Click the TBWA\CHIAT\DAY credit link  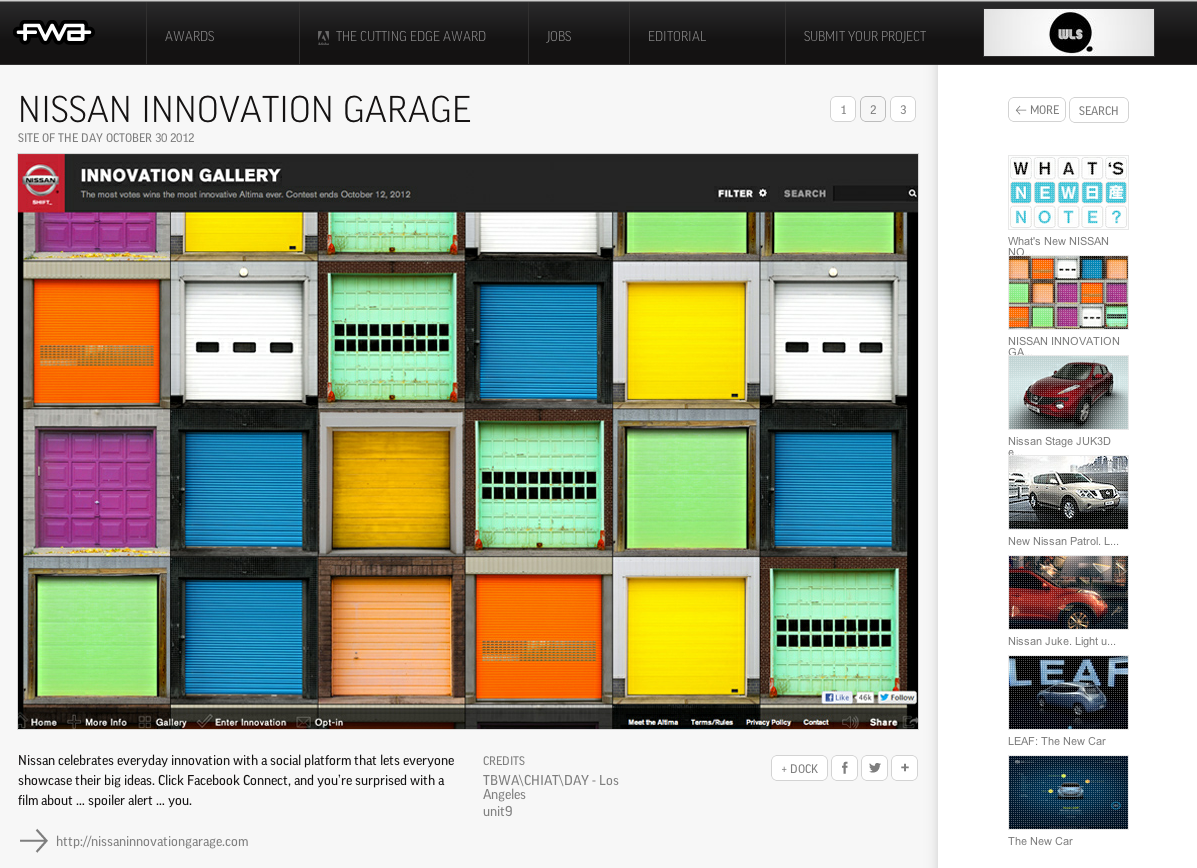[550, 787]
